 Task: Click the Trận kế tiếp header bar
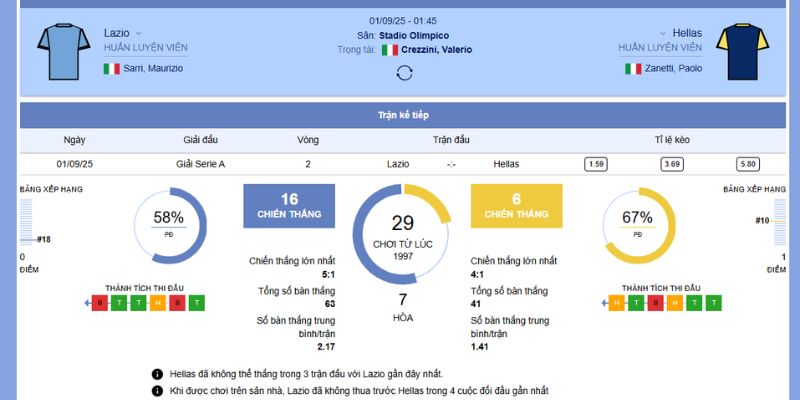(x=400, y=115)
